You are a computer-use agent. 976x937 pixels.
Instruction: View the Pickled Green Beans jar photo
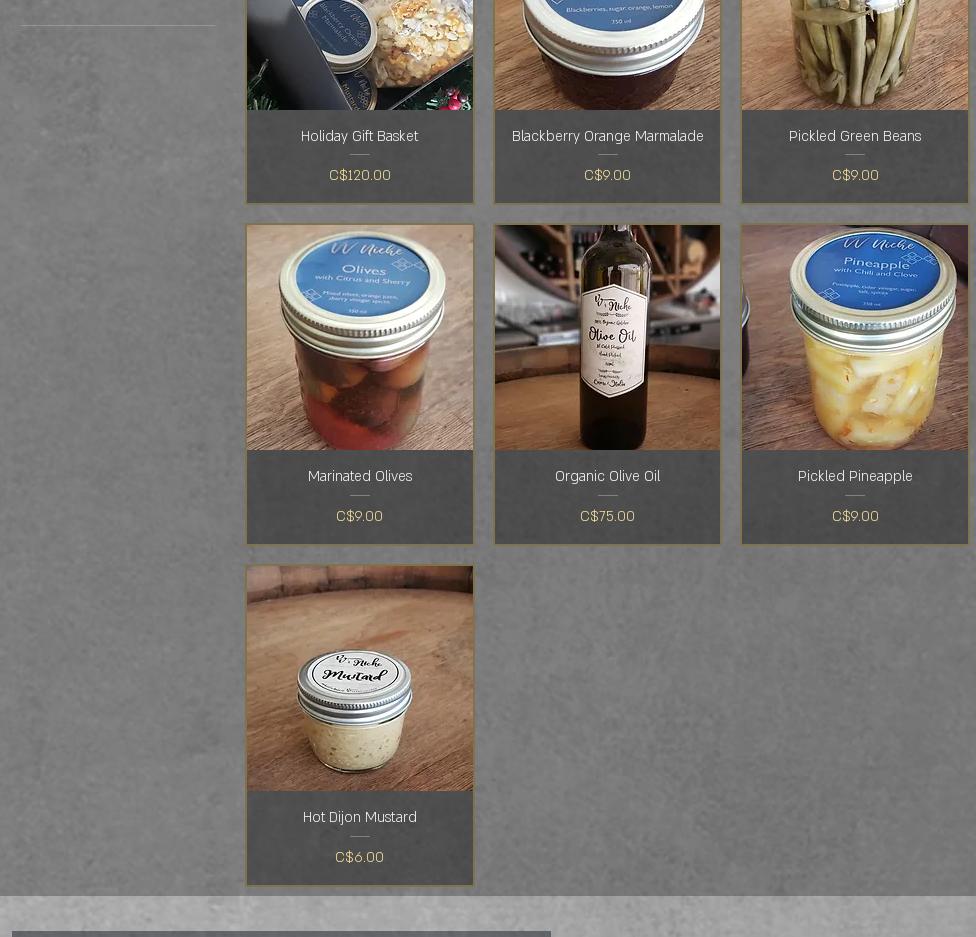(855, 55)
